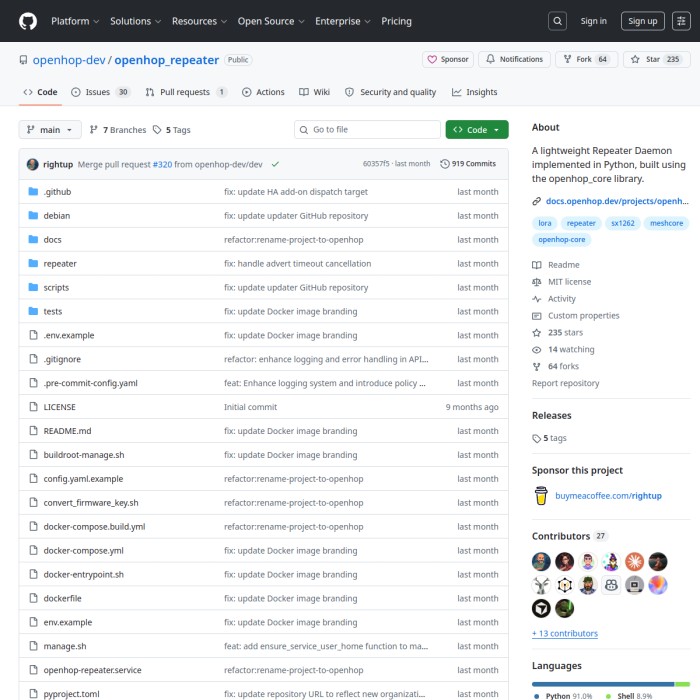The width and height of the screenshot is (700, 700).
Task: Switch to the Issues tab
Action: 100,92
